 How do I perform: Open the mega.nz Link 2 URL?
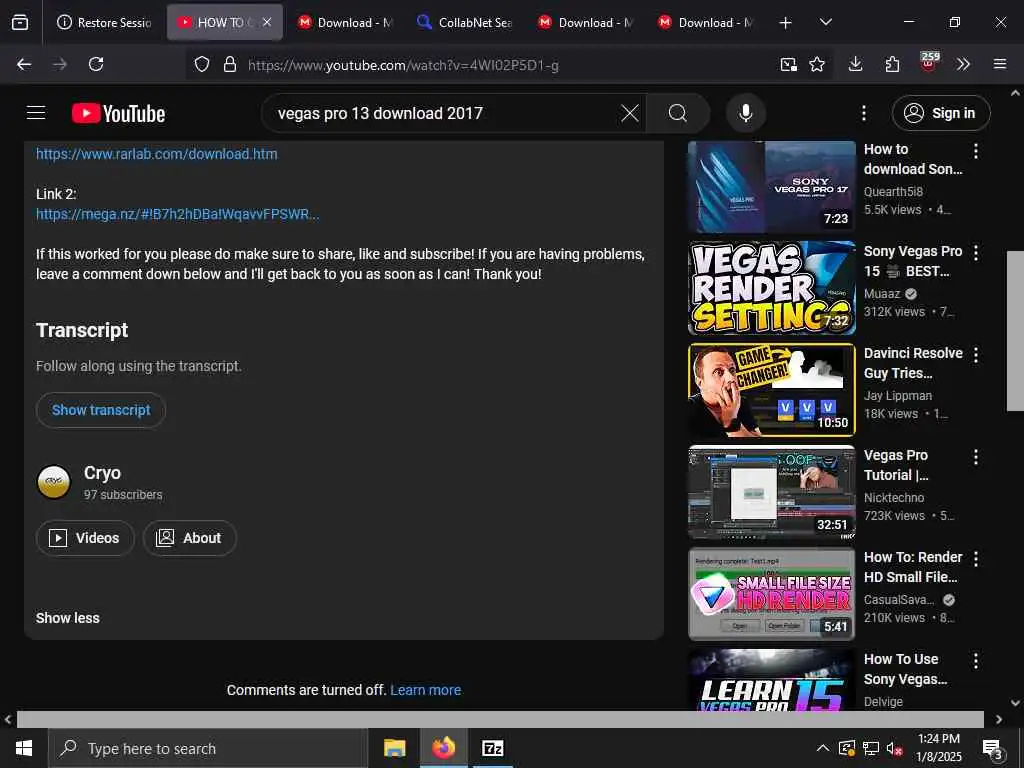click(x=178, y=214)
